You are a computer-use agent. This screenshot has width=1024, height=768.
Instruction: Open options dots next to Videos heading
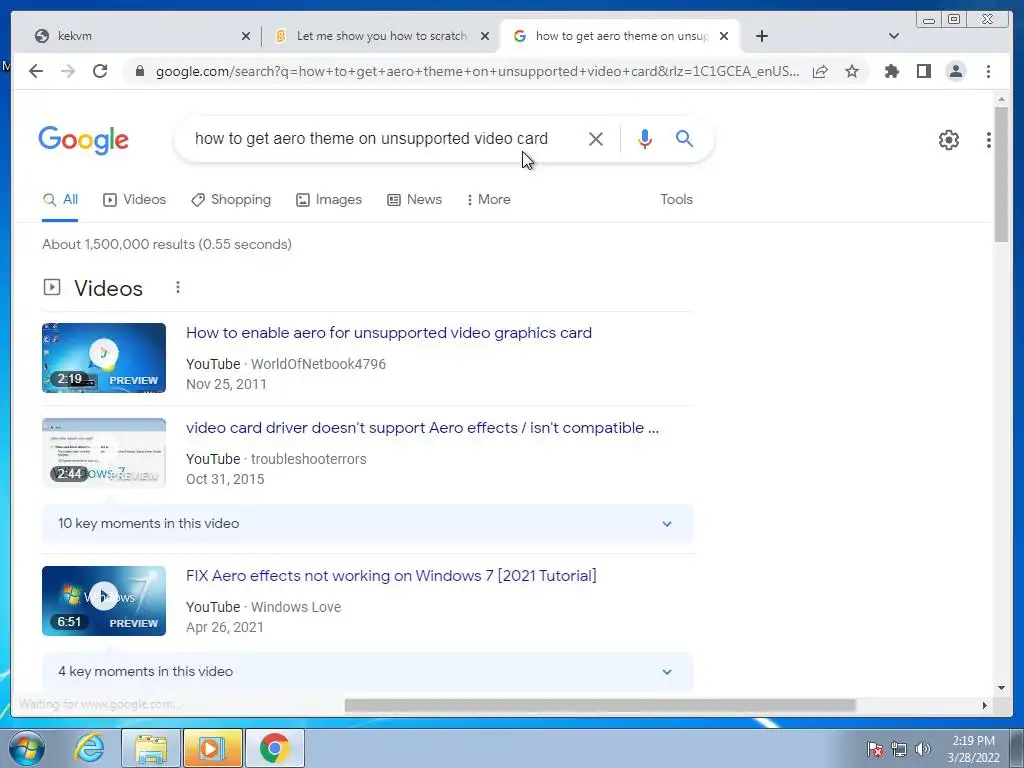pyautogui.click(x=178, y=287)
